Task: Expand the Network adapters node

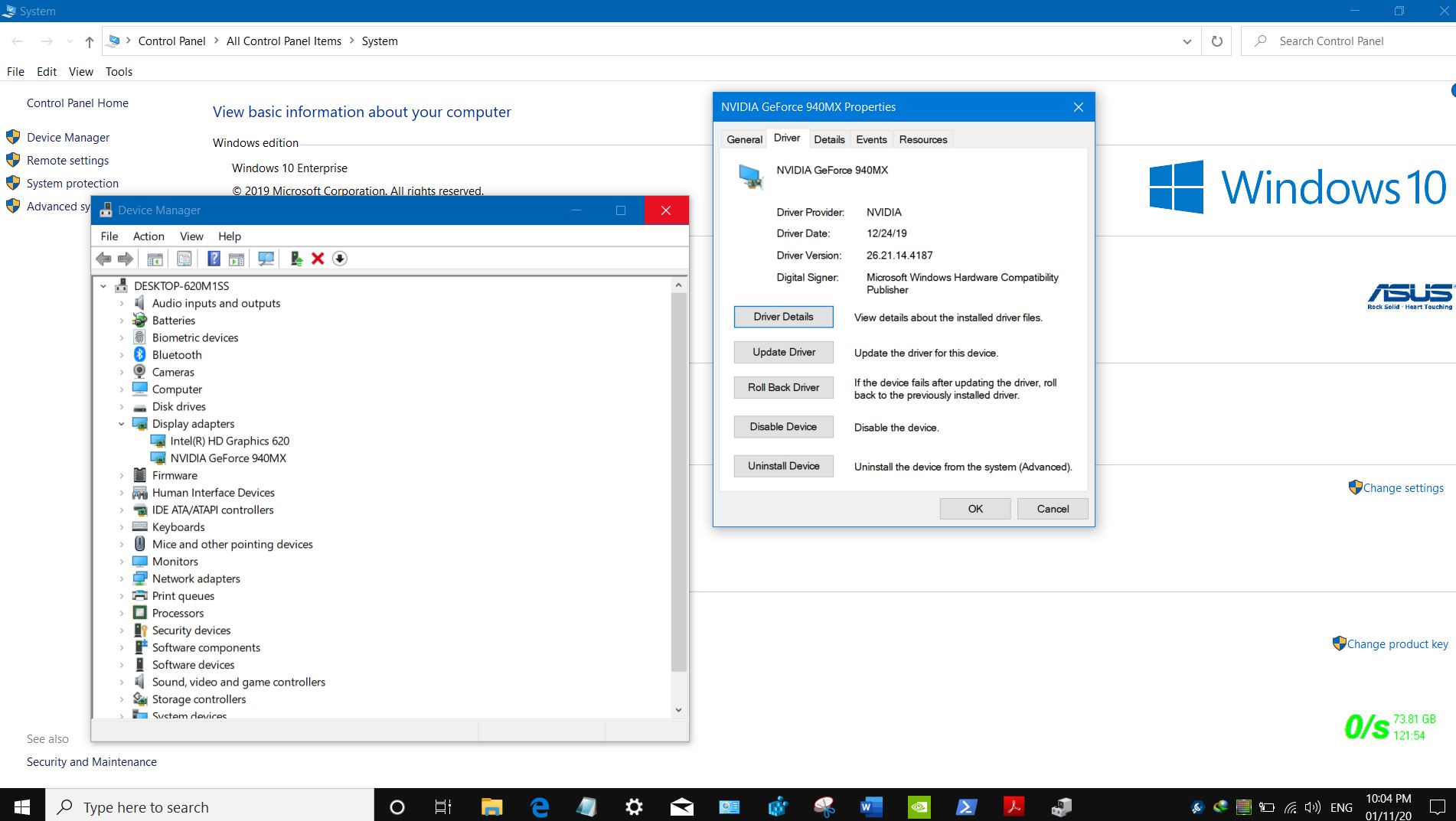Action: click(x=122, y=579)
